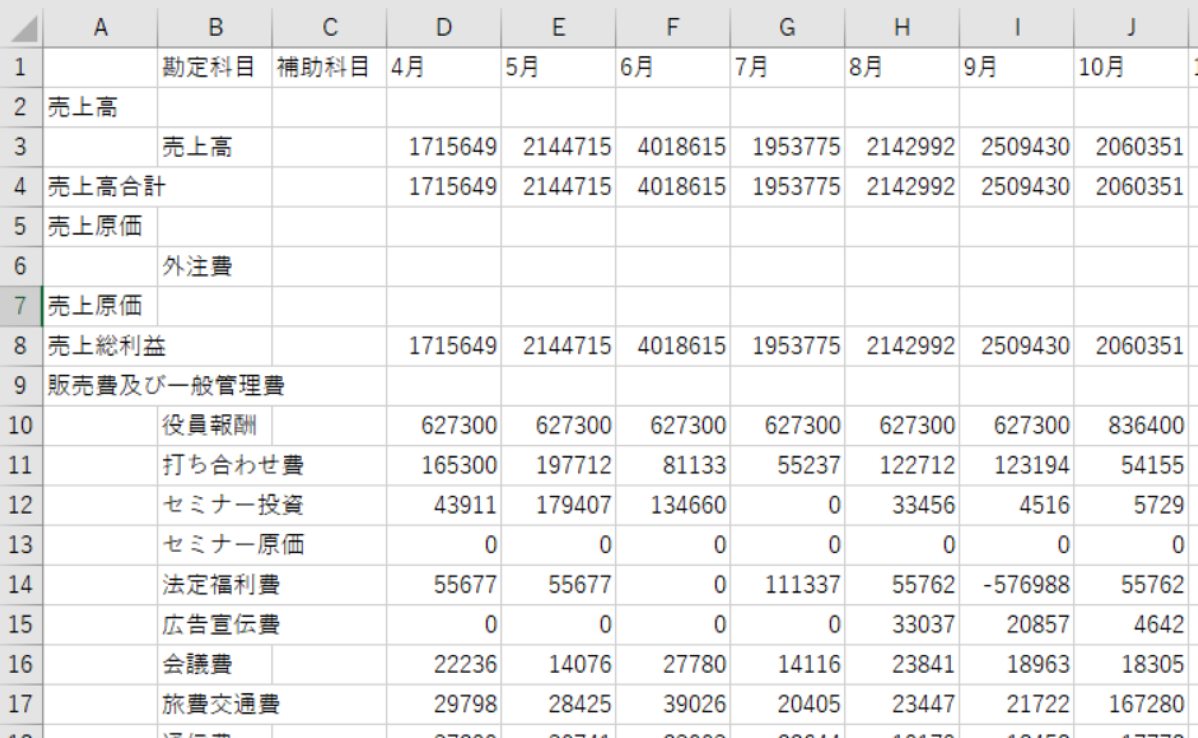Click the 5月 header cell
The image size is (1198, 738).
click(559, 67)
